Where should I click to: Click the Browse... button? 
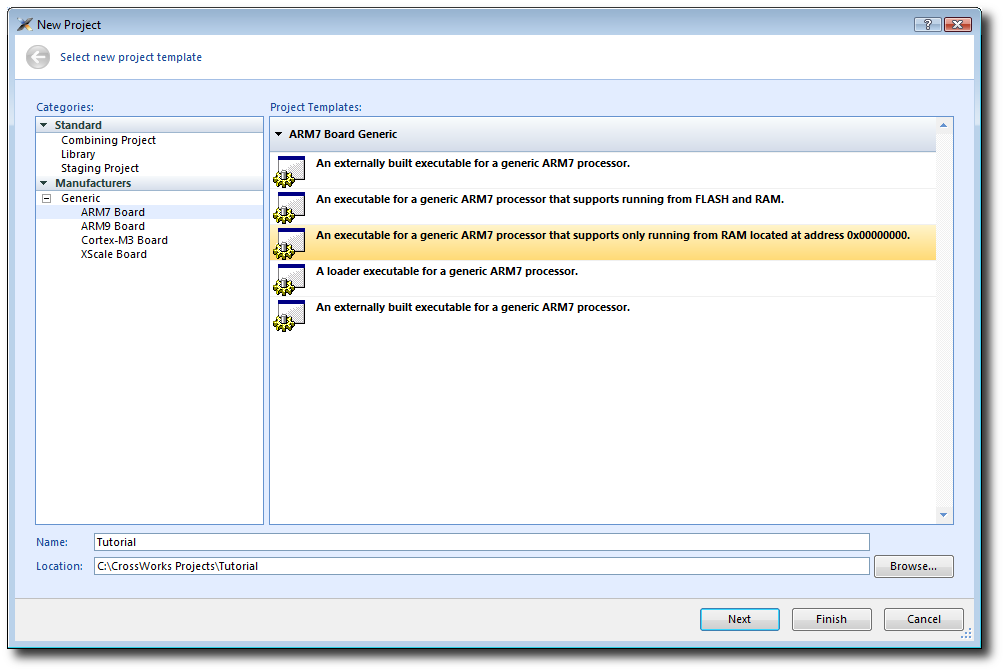click(x=913, y=566)
